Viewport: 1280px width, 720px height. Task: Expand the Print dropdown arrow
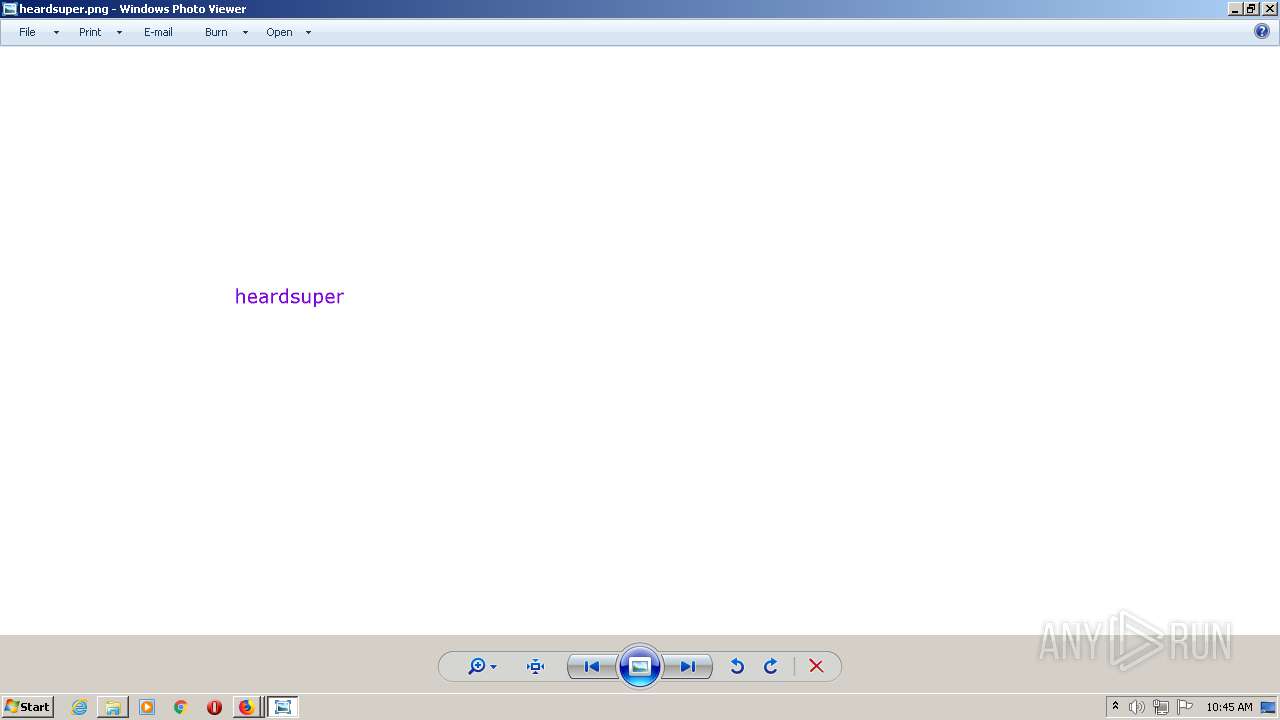[119, 33]
